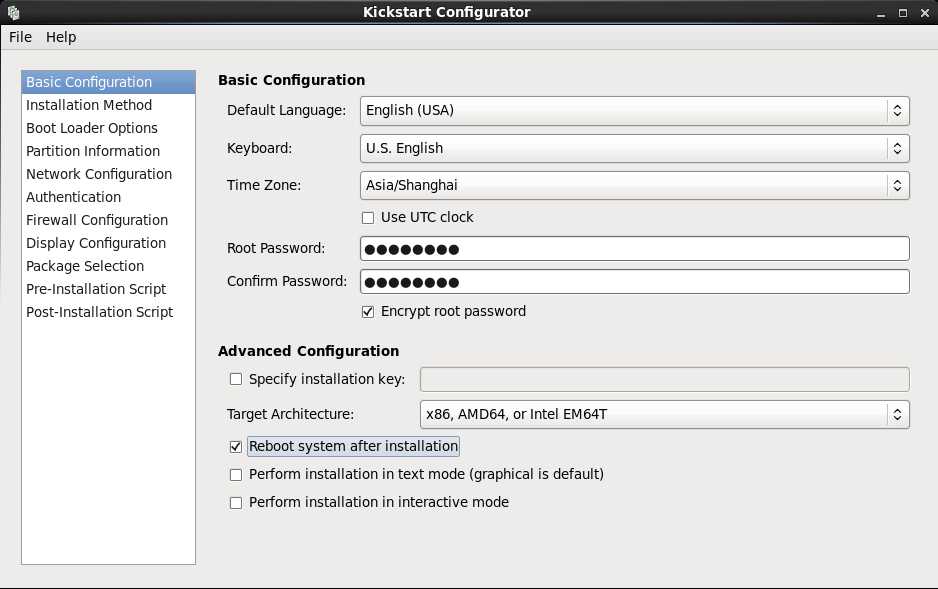Open the Time Zone Asia/Shanghai dropdown
This screenshot has height=589, width=938.
pos(635,185)
